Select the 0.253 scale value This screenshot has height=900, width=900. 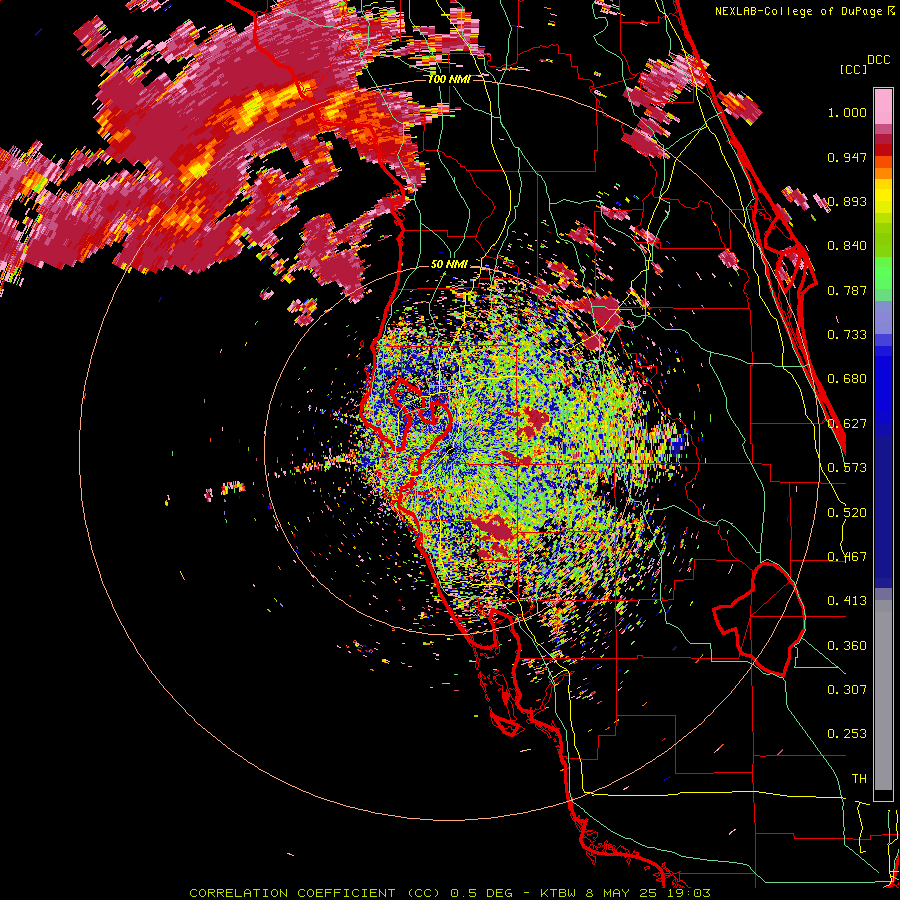[x=847, y=734]
